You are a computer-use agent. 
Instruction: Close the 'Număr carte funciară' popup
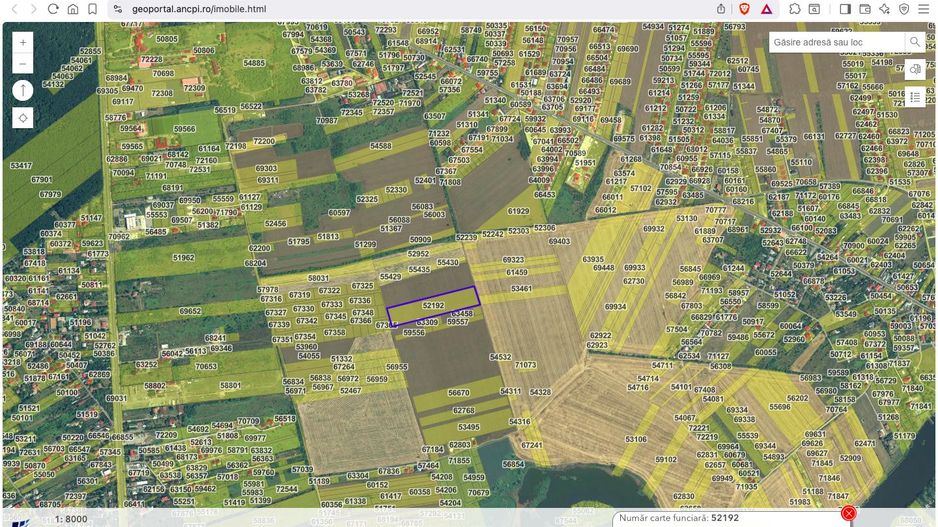(x=848, y=513)
